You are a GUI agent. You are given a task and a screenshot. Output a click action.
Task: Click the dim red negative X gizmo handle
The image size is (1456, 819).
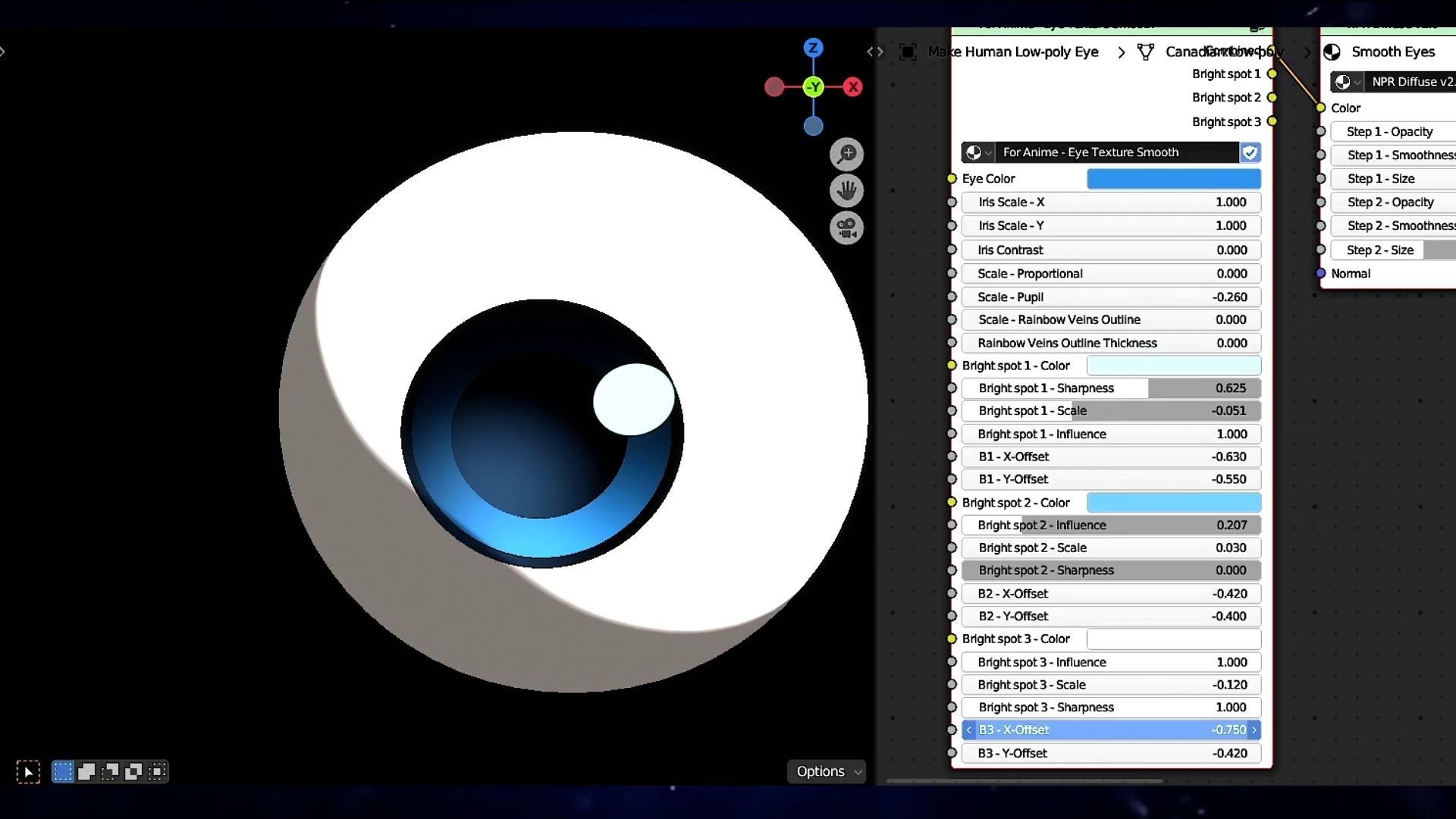[x=774, y=87]
